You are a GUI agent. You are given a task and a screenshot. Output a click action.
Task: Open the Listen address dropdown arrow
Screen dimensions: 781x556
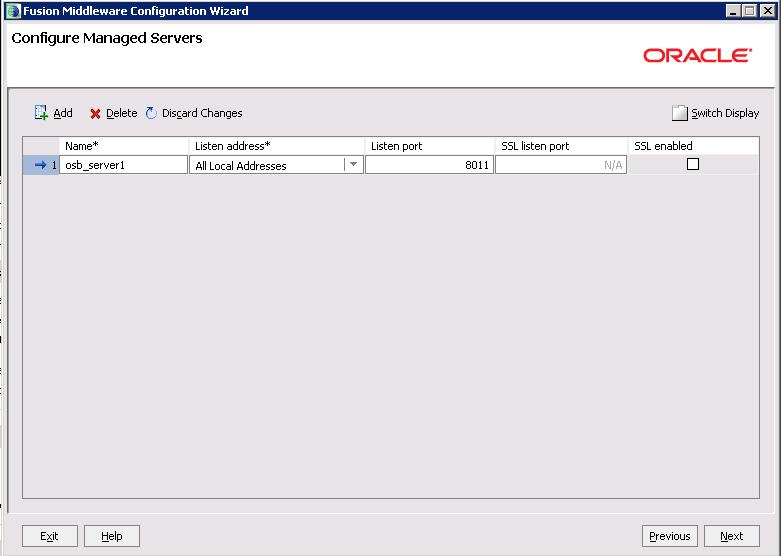[353, 164]
